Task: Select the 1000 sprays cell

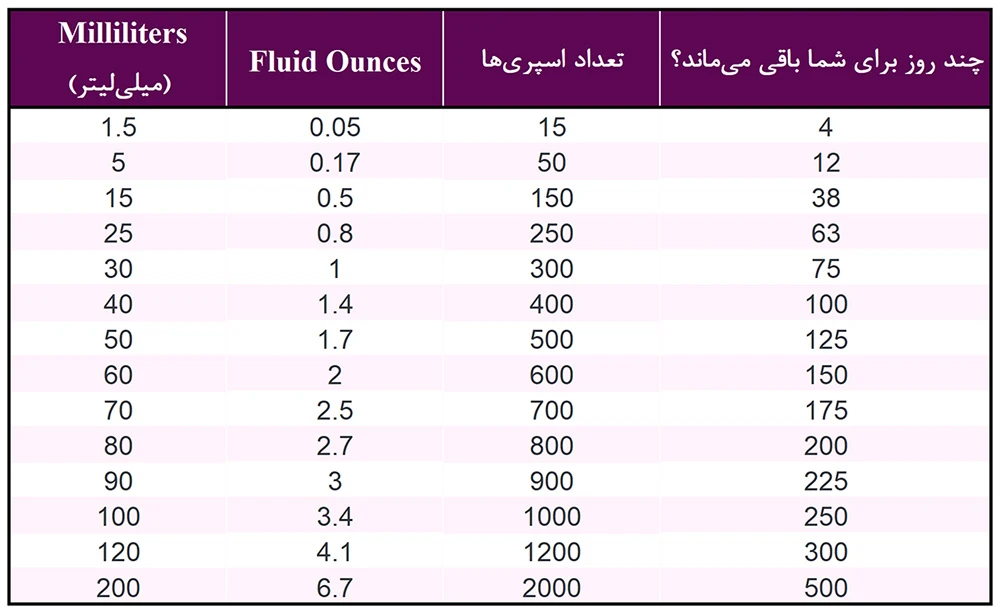Action: click(x=552, y=517)
